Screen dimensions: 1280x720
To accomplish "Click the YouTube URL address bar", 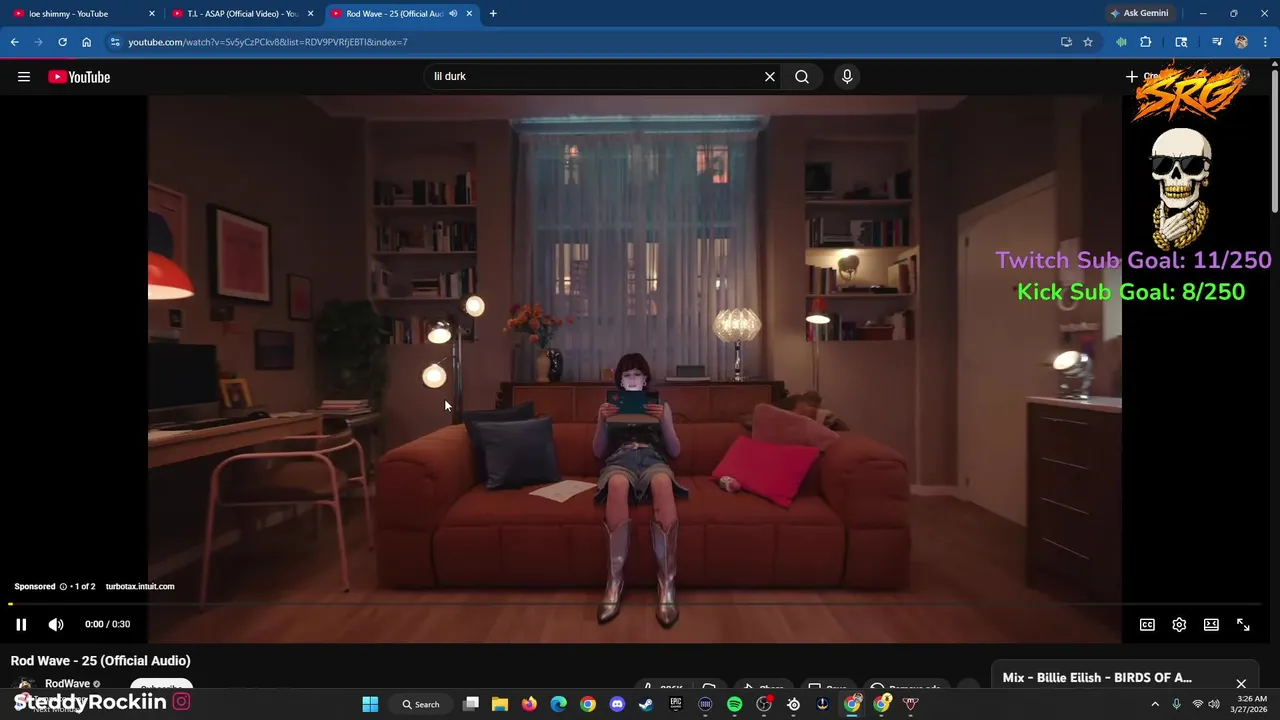I will [580, 42].
